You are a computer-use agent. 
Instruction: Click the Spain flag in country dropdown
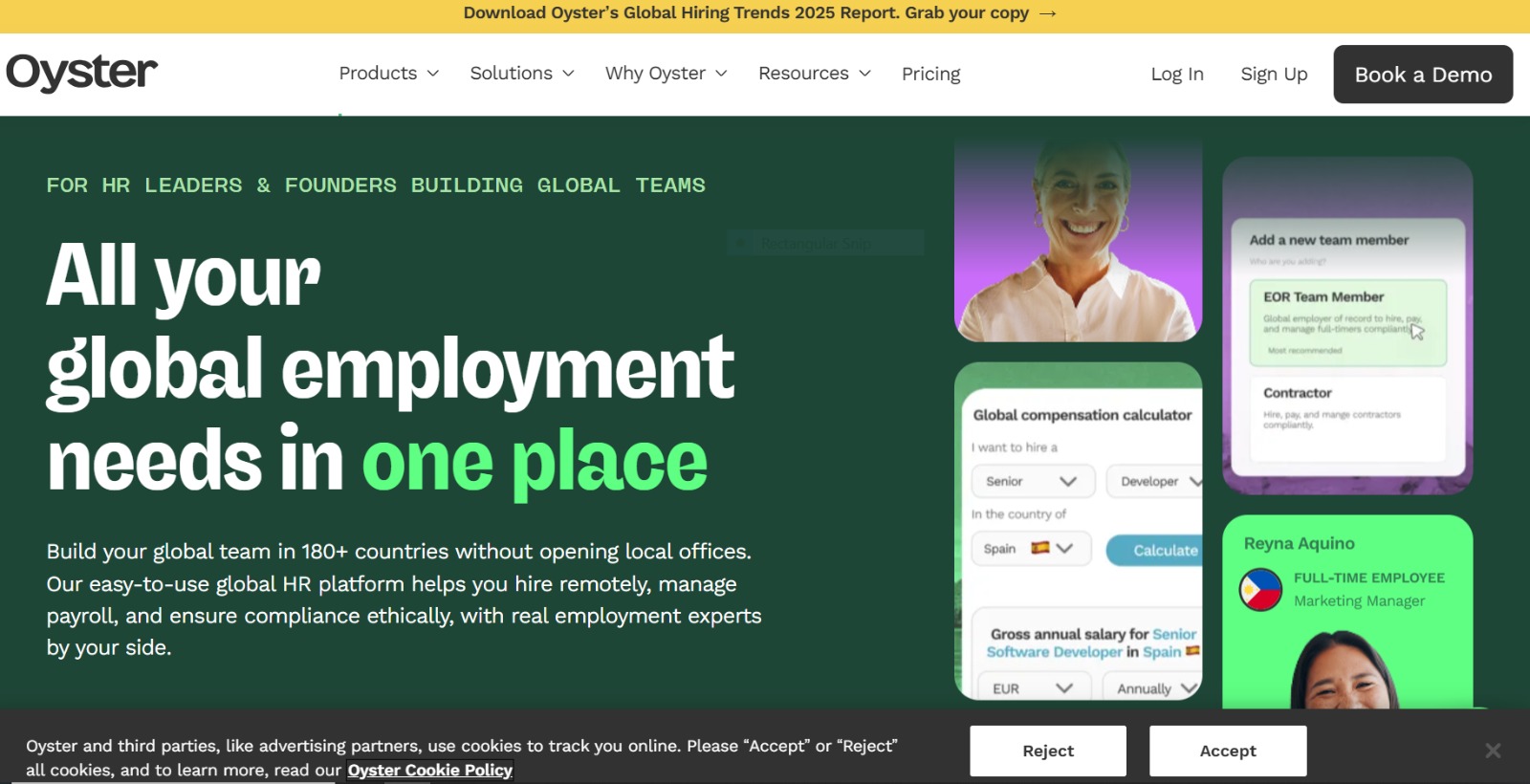1040,548
